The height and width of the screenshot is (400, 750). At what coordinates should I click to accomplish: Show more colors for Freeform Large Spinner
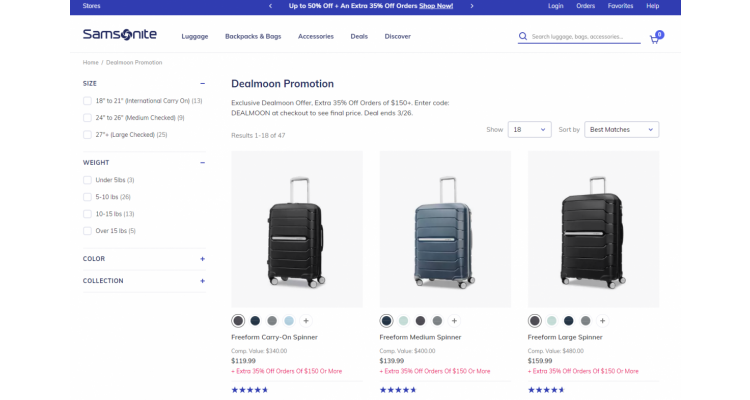(602, 321)
